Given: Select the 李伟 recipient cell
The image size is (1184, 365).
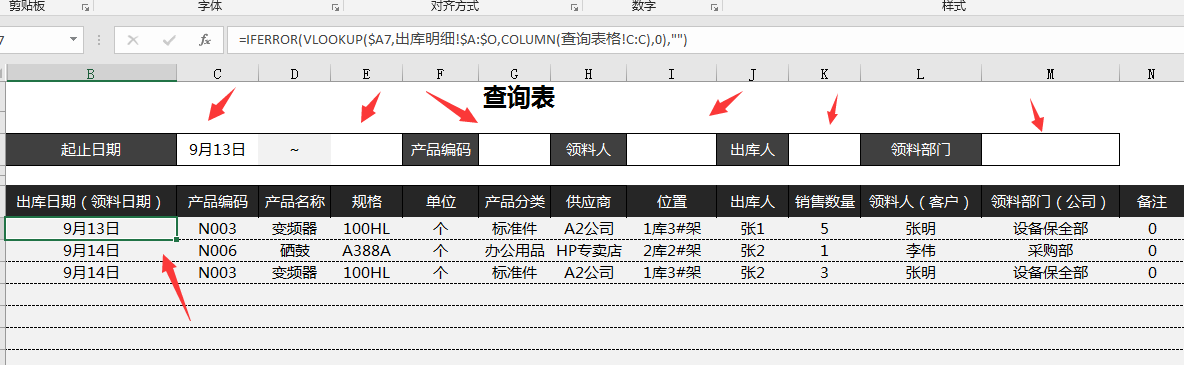Looking at the screenshot, I should pos(920,251).
